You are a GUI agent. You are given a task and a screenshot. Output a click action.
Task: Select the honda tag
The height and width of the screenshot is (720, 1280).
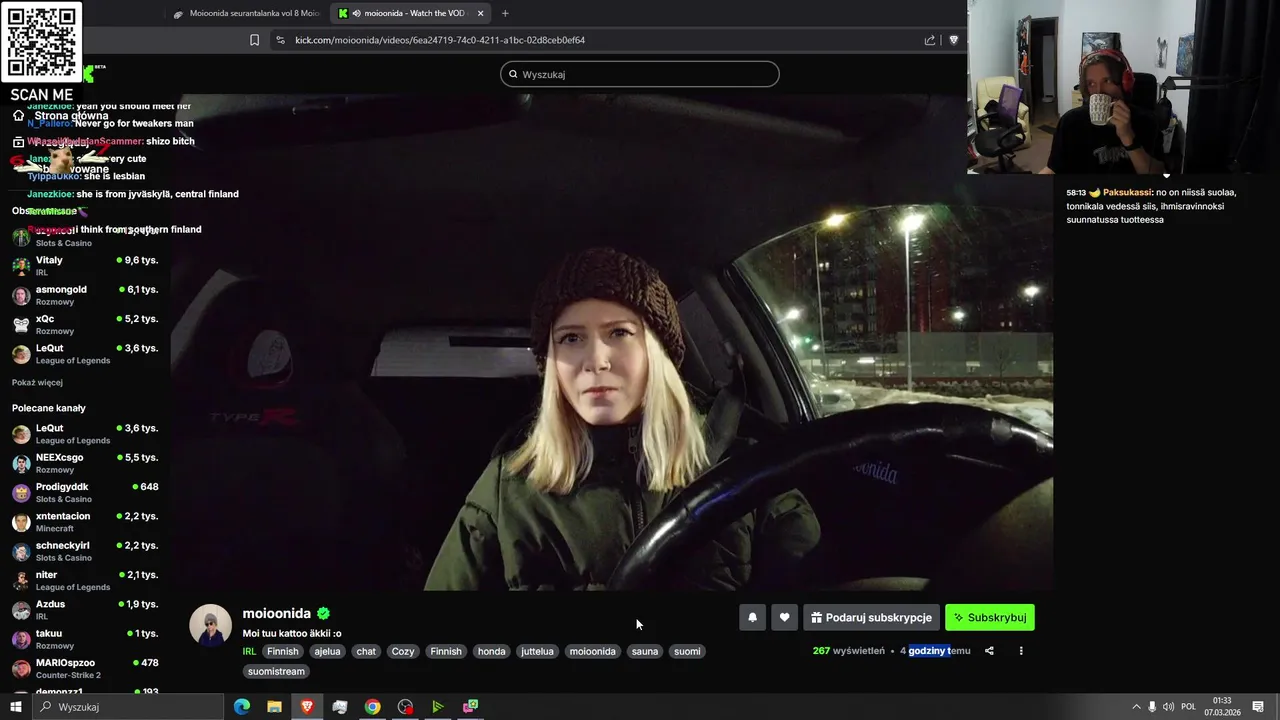click(491, 651)
